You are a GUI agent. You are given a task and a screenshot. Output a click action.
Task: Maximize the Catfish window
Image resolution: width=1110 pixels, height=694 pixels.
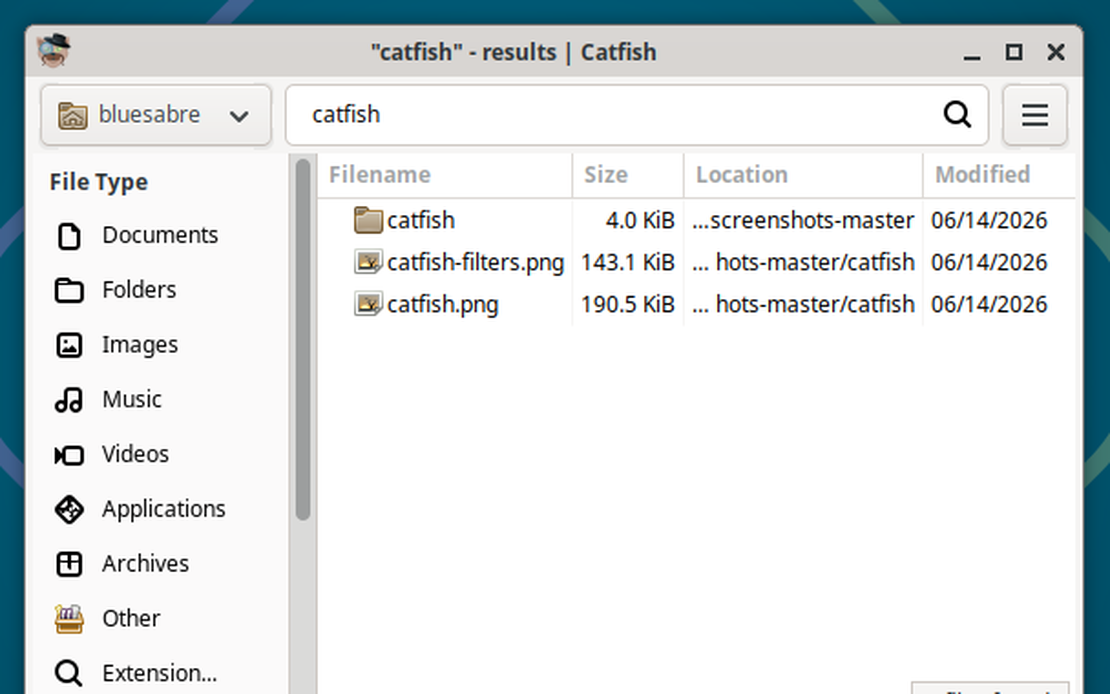1014,52
